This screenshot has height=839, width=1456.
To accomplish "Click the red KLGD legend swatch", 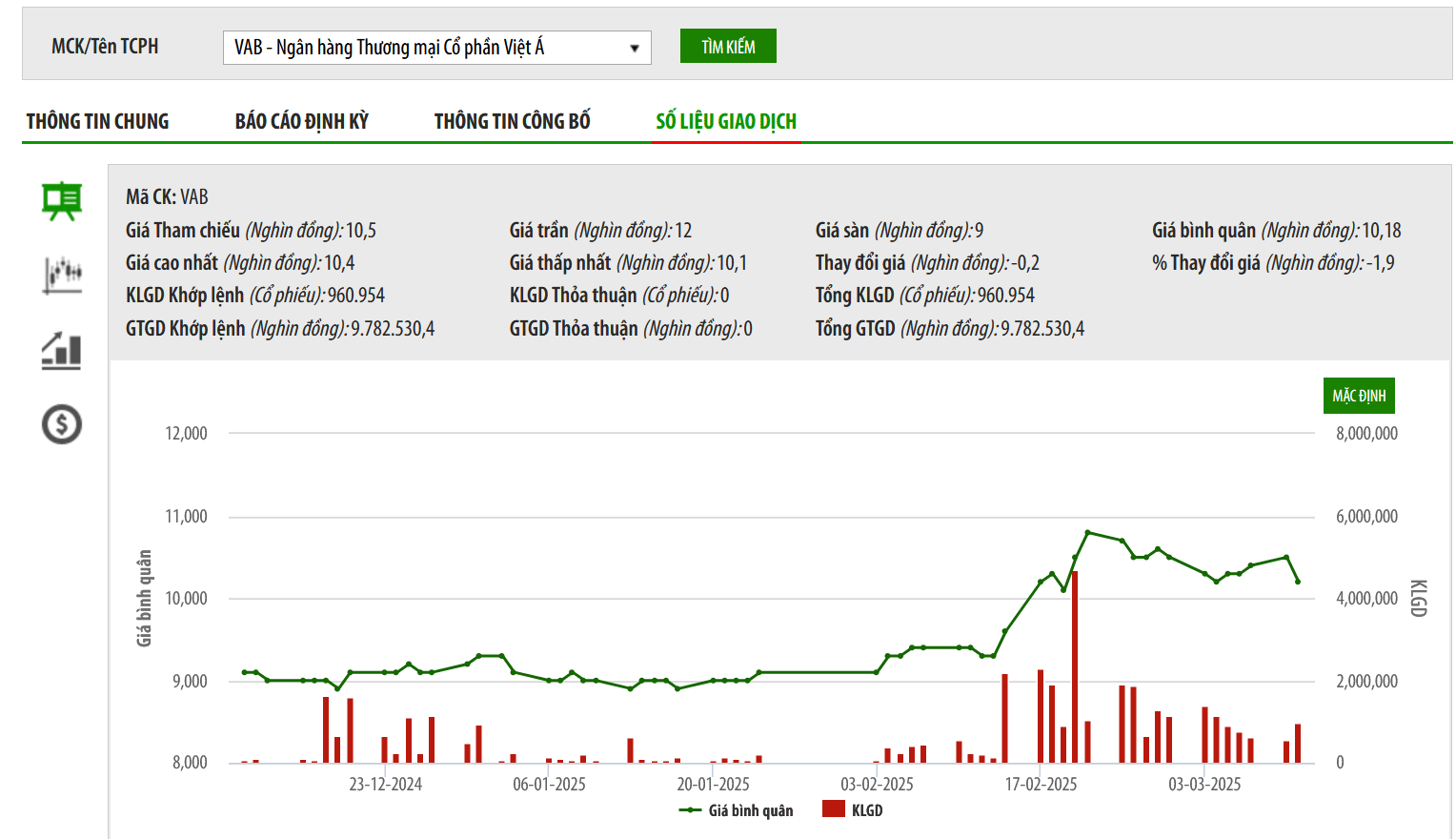I will point(834,809).
